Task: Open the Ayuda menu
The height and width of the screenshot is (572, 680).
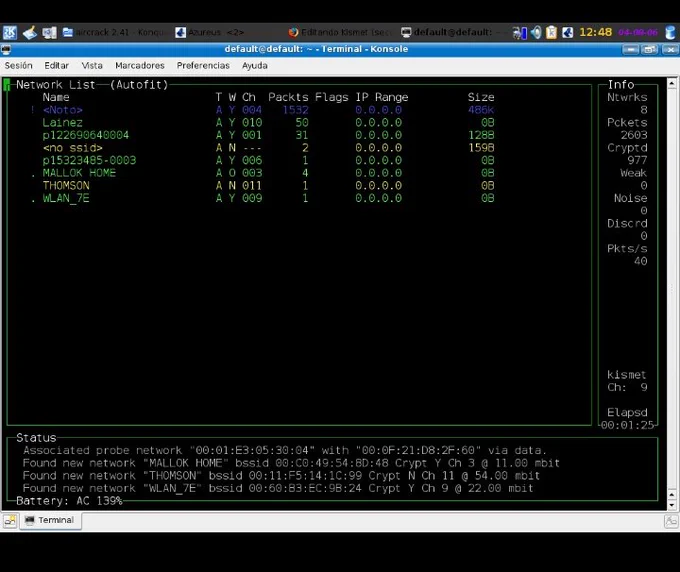Action: point(255,65)
